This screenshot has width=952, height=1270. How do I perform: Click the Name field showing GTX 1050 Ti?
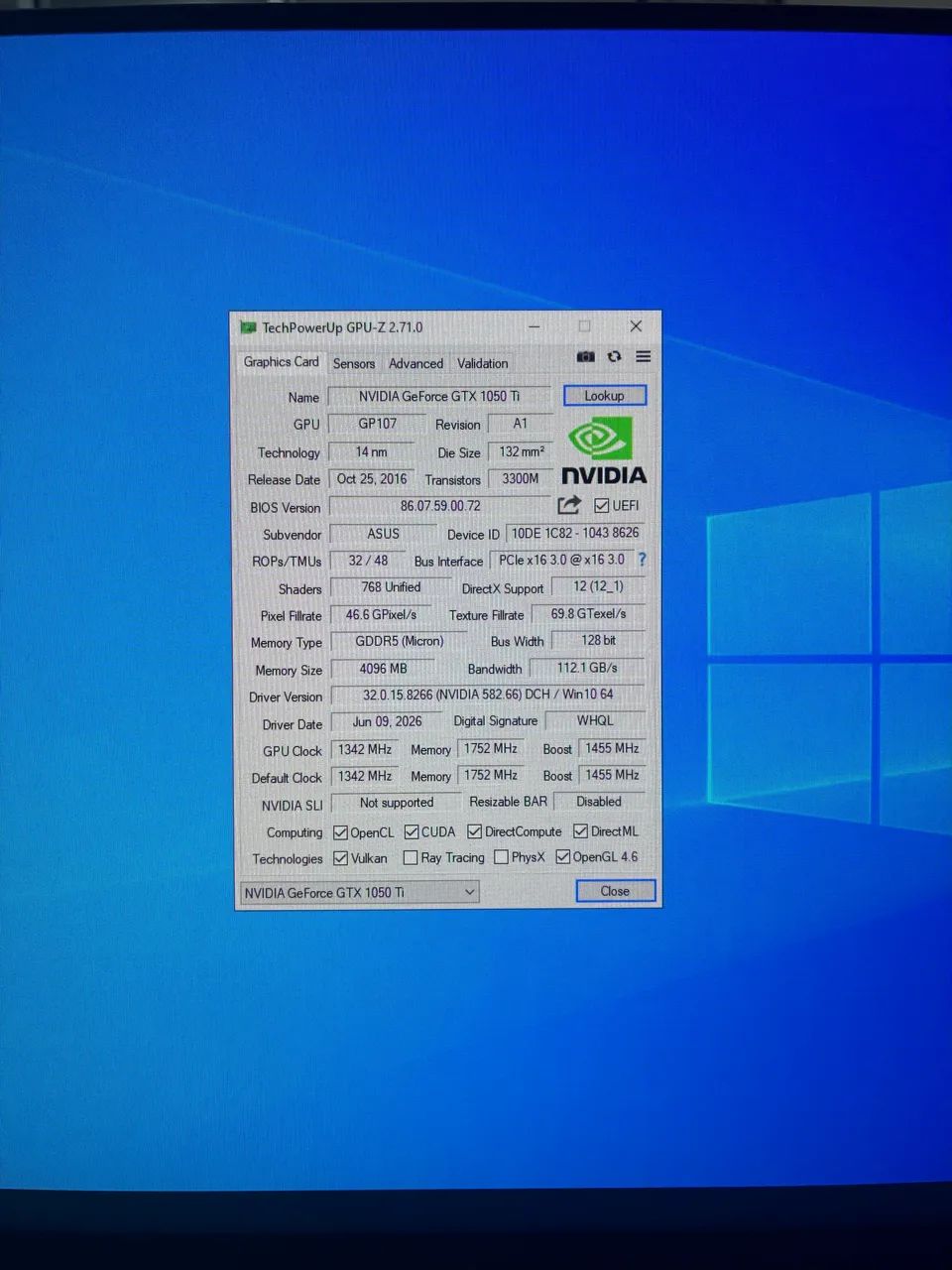(x=439, y=396)
